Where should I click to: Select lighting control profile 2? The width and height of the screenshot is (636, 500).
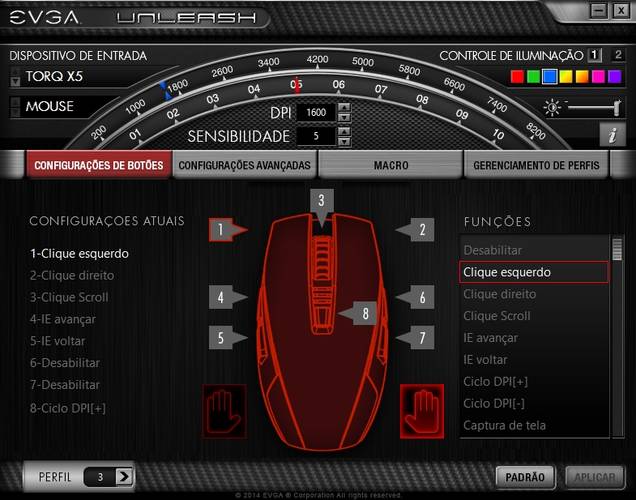618,55
